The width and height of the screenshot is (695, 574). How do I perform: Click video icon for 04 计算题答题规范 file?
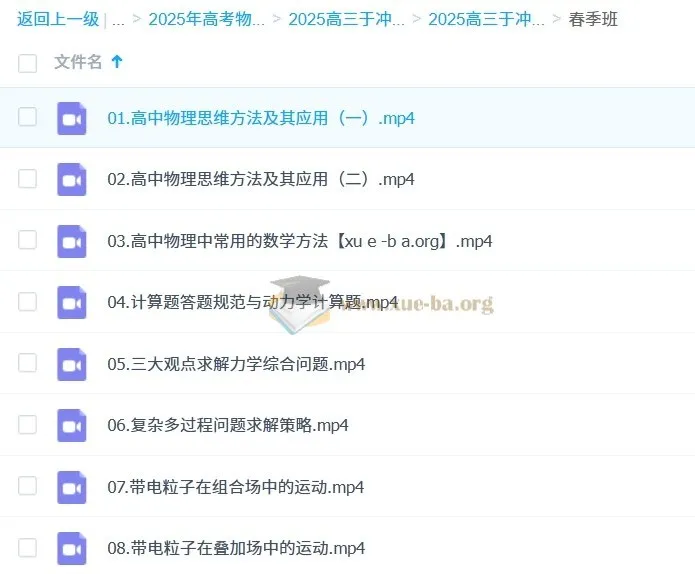[x=71, y=302]
